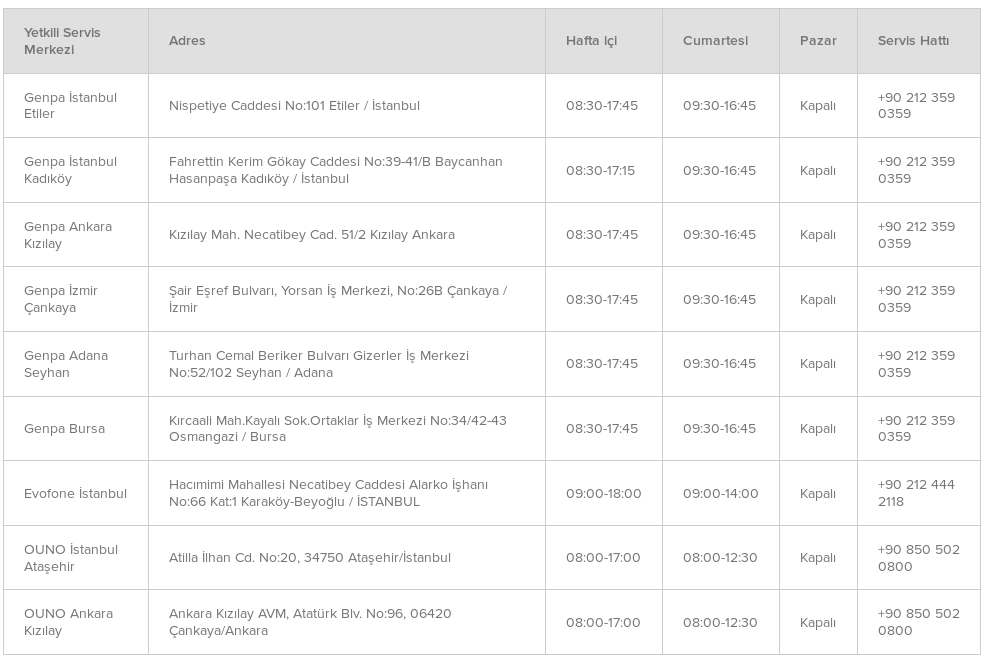
Task: Click the Nispetiye Caddesi No:101 address
Action: coord(294,106)
